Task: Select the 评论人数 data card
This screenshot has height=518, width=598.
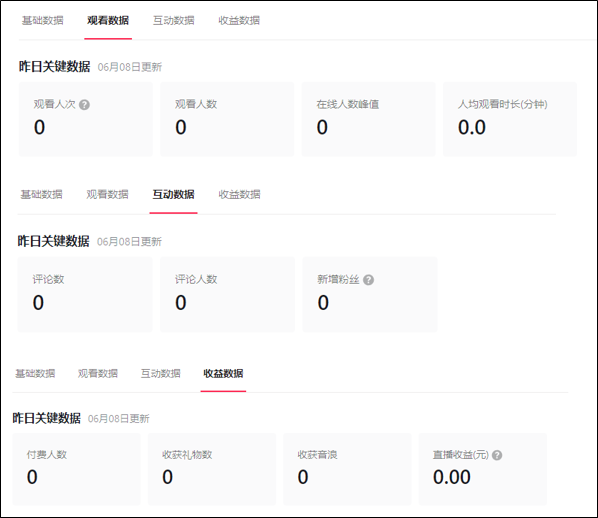Action: [227, 294]
